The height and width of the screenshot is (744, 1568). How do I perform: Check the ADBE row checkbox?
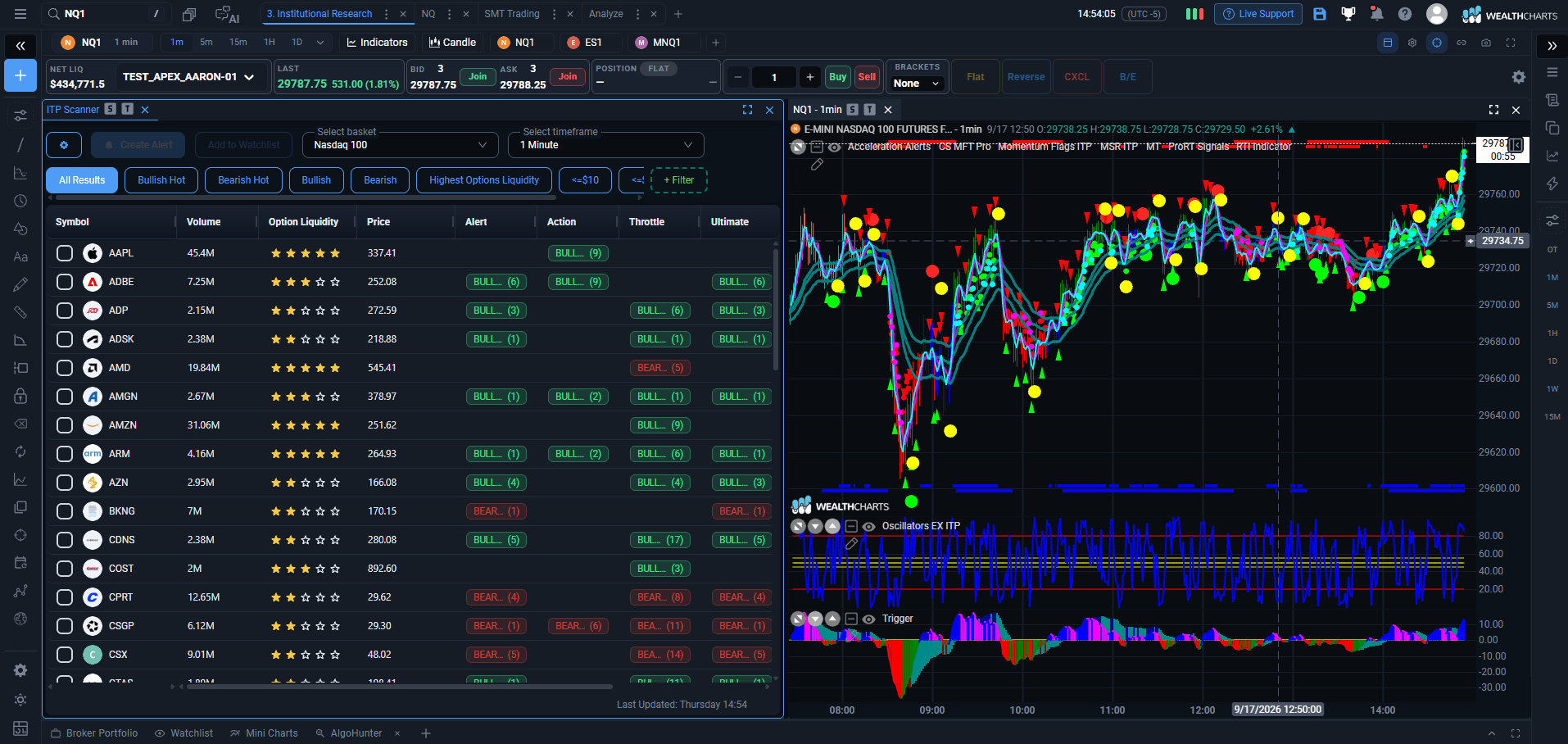point(65,282)
